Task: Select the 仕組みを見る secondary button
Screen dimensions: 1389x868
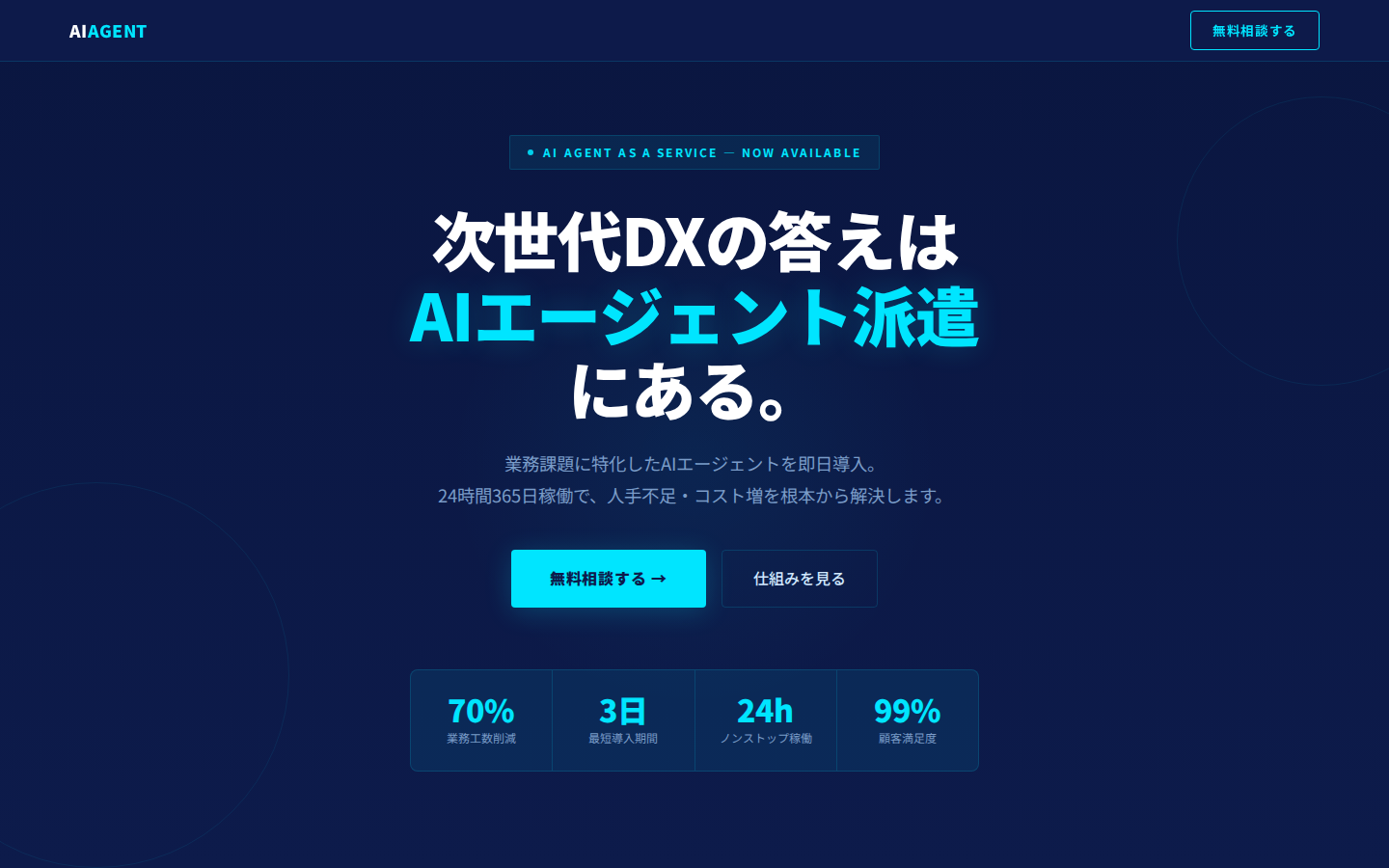Action: tap(800, 579)
